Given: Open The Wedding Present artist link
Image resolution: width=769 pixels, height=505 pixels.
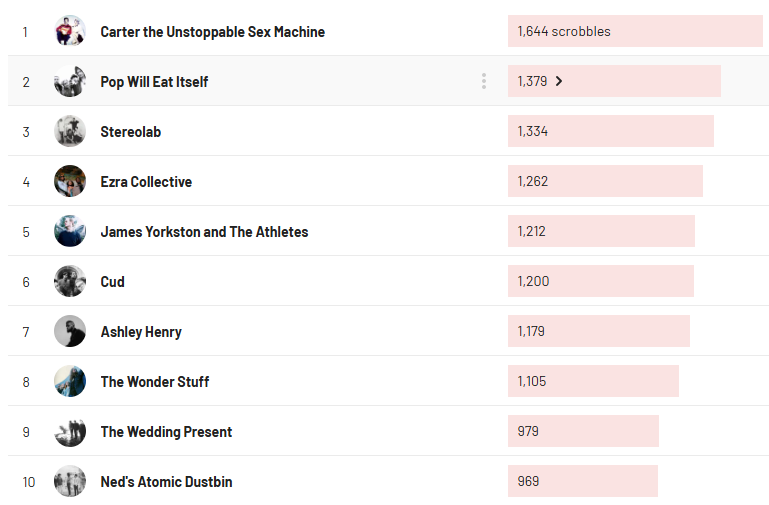Looking at the screenshot, I should 166,432.
